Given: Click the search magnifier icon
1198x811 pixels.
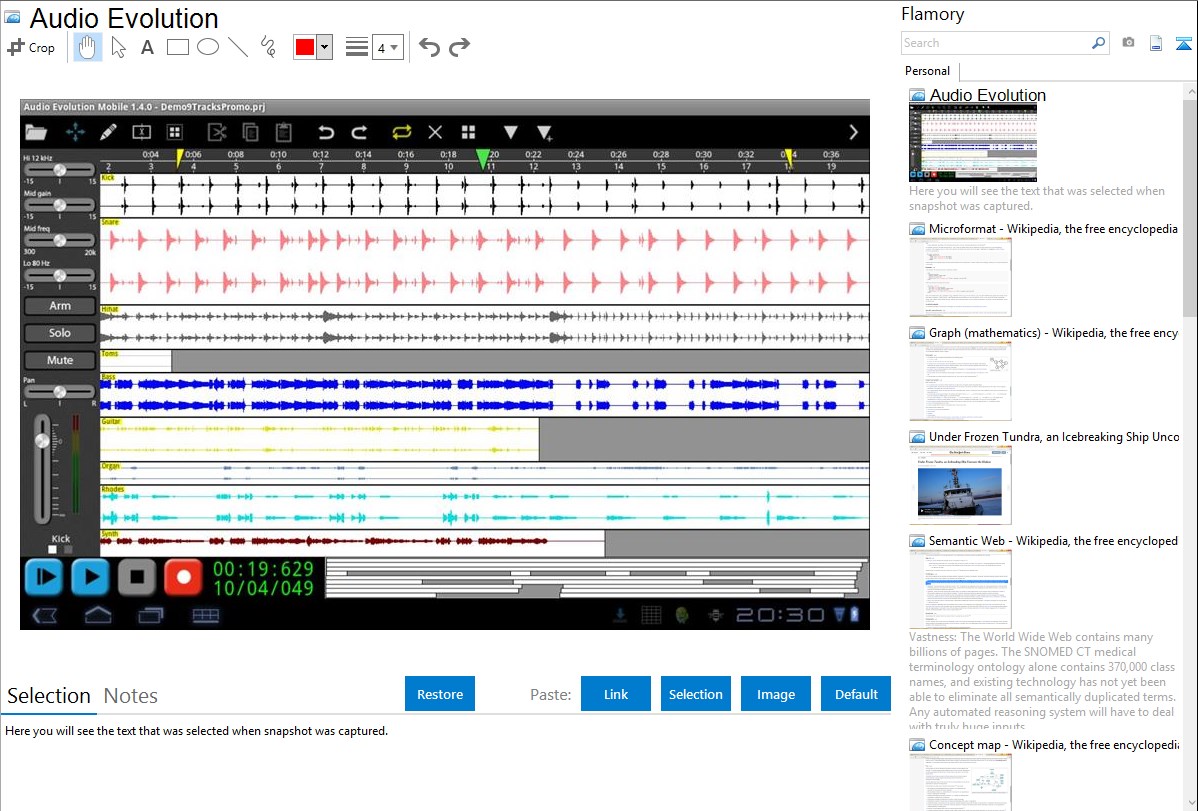Looking at the screenshot, I should [1098, 43].
